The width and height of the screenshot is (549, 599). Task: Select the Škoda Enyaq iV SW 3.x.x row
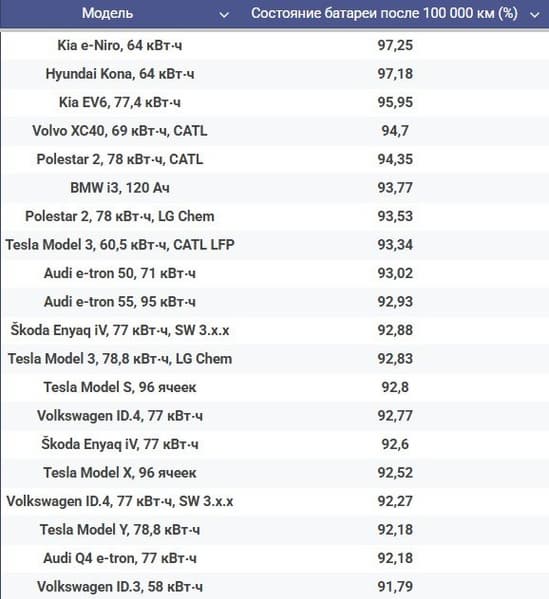[x=277, y=330]
